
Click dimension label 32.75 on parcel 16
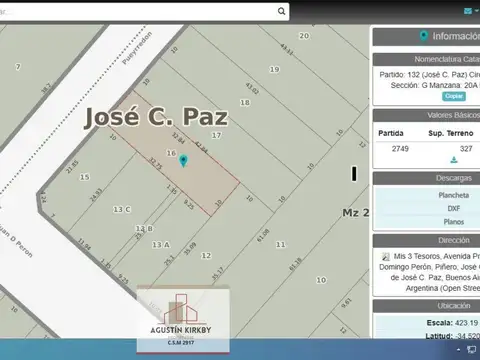[156, 163]
